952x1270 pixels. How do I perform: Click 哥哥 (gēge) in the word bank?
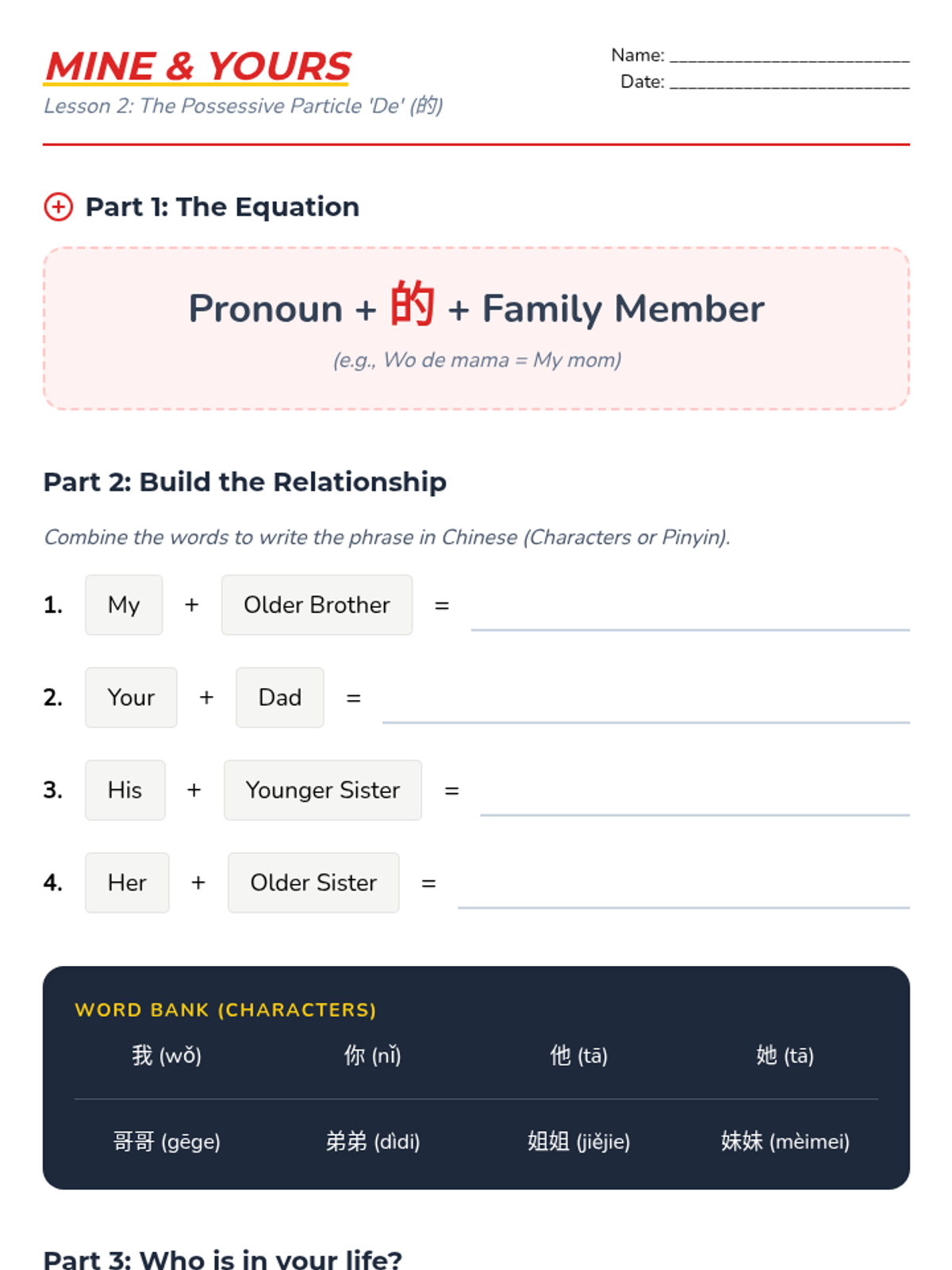tap(167, 1141)
